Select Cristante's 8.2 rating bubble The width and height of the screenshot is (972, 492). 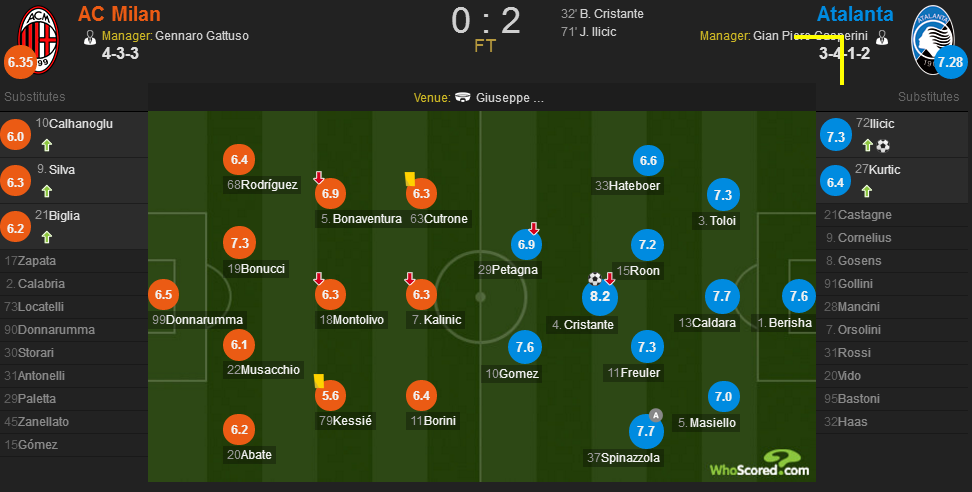[600, 296]
